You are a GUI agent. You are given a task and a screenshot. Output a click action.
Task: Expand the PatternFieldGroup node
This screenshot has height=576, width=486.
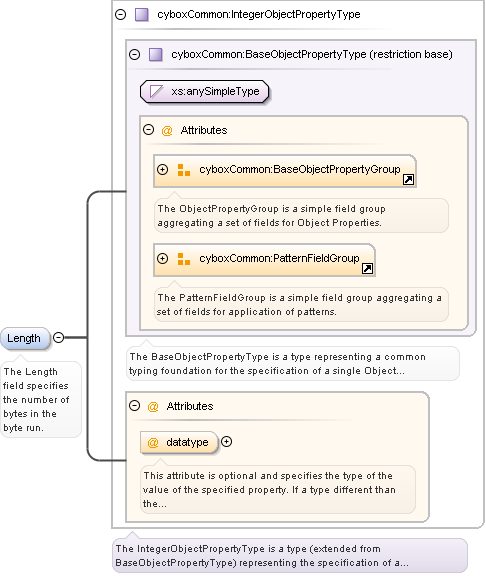coord(162,258)
